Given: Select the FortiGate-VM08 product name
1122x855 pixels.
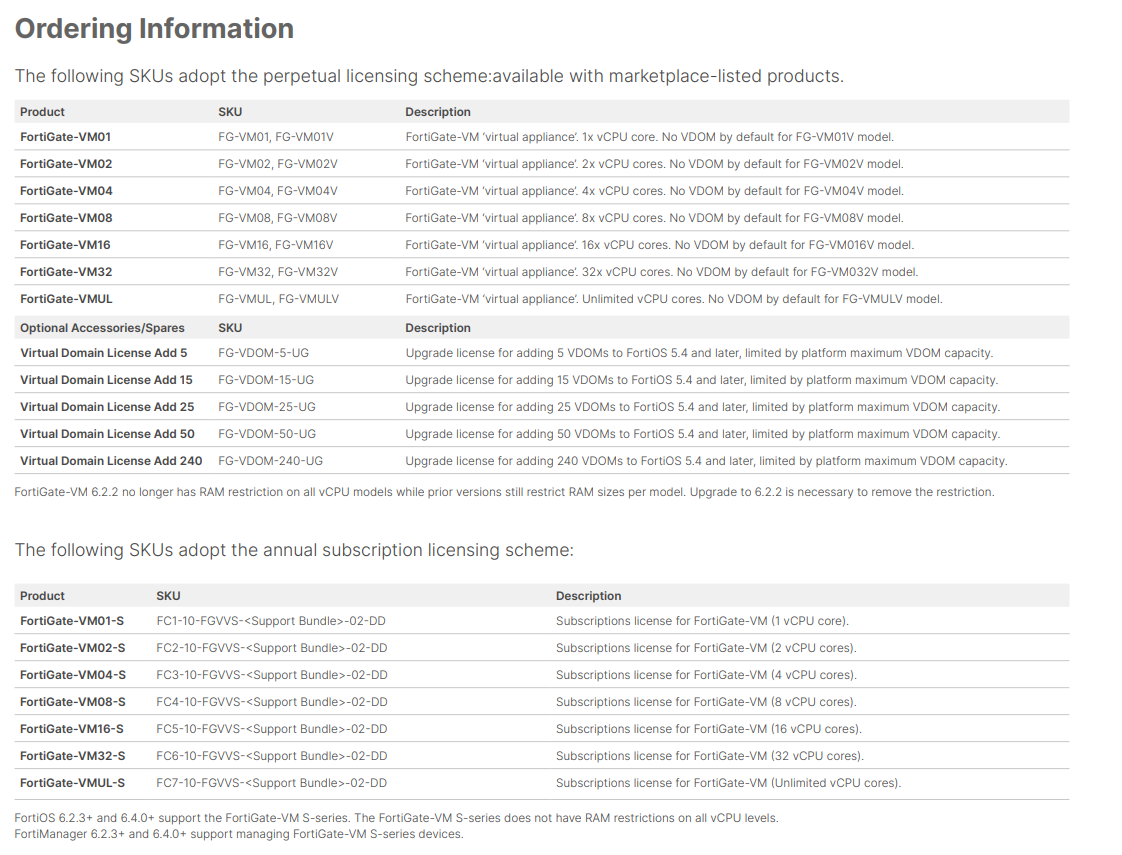Looking at the screenshot, I should (x=66, y=218).
